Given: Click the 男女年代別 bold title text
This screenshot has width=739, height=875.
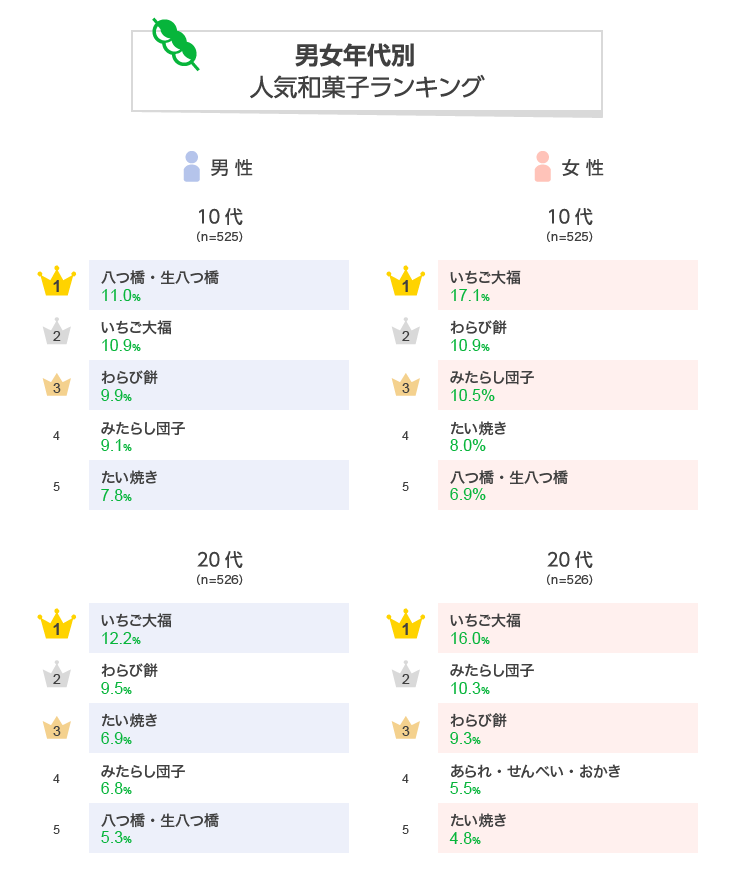Looking at the screenshot, I should 355,54.
